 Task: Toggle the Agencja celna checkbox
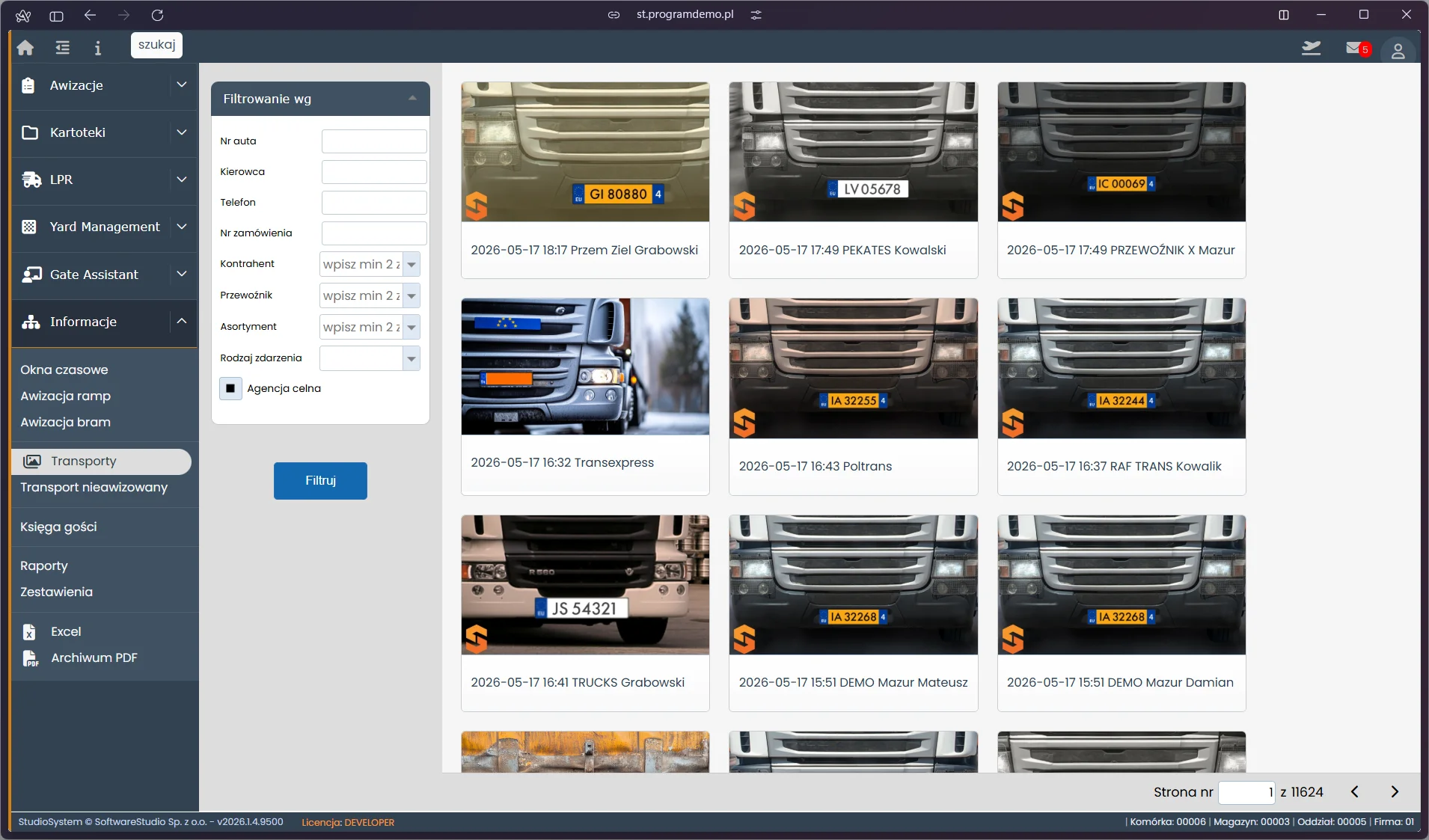(x=230, y=388)
